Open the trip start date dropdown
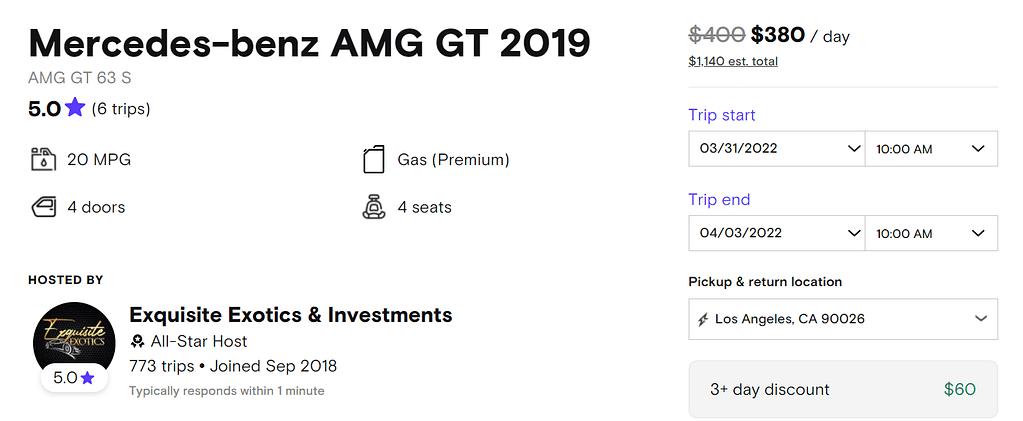Screen dimensions: 1023x421 click(776, 148)
